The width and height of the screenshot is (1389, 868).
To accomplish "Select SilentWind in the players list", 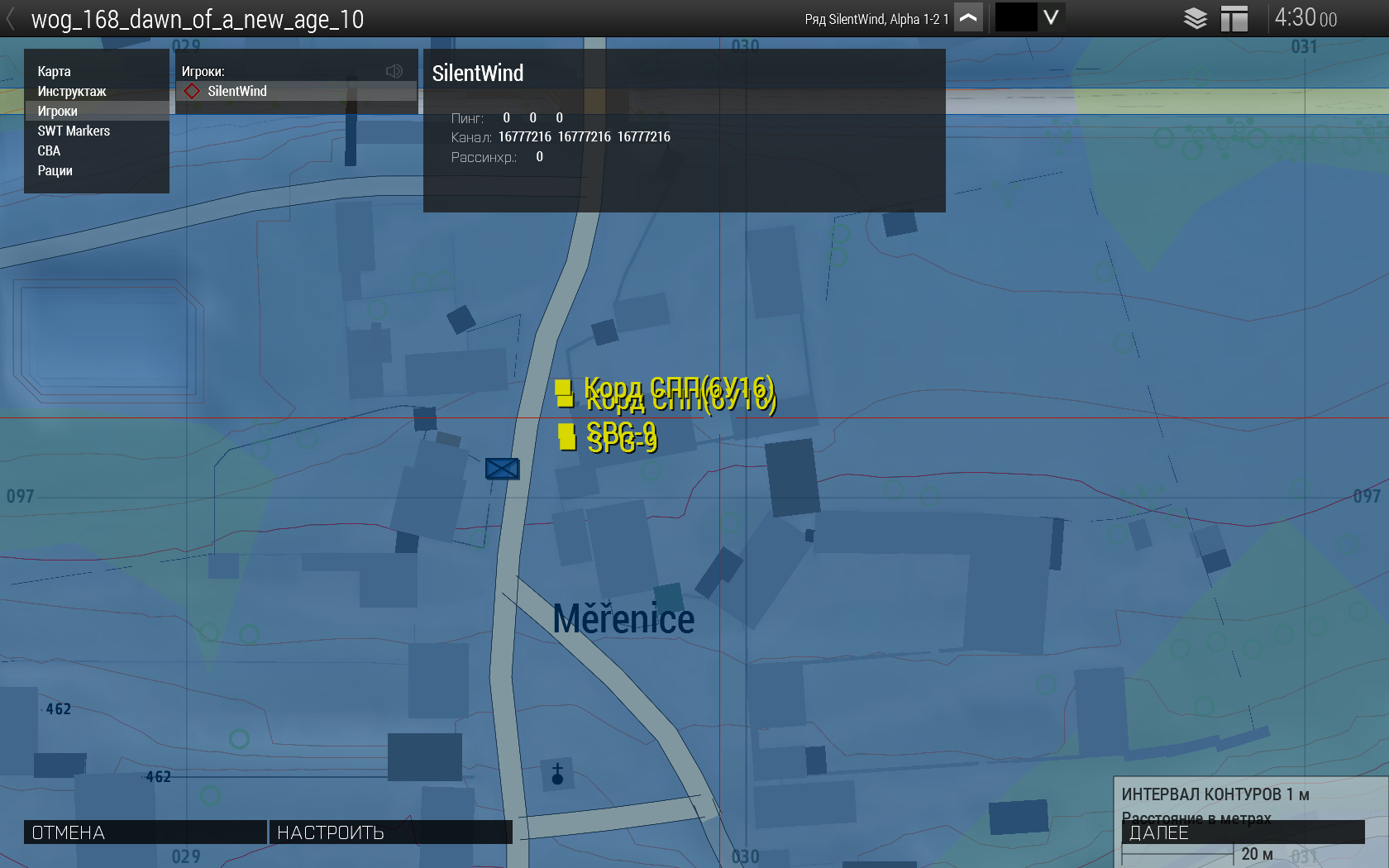I will [237, 91].
